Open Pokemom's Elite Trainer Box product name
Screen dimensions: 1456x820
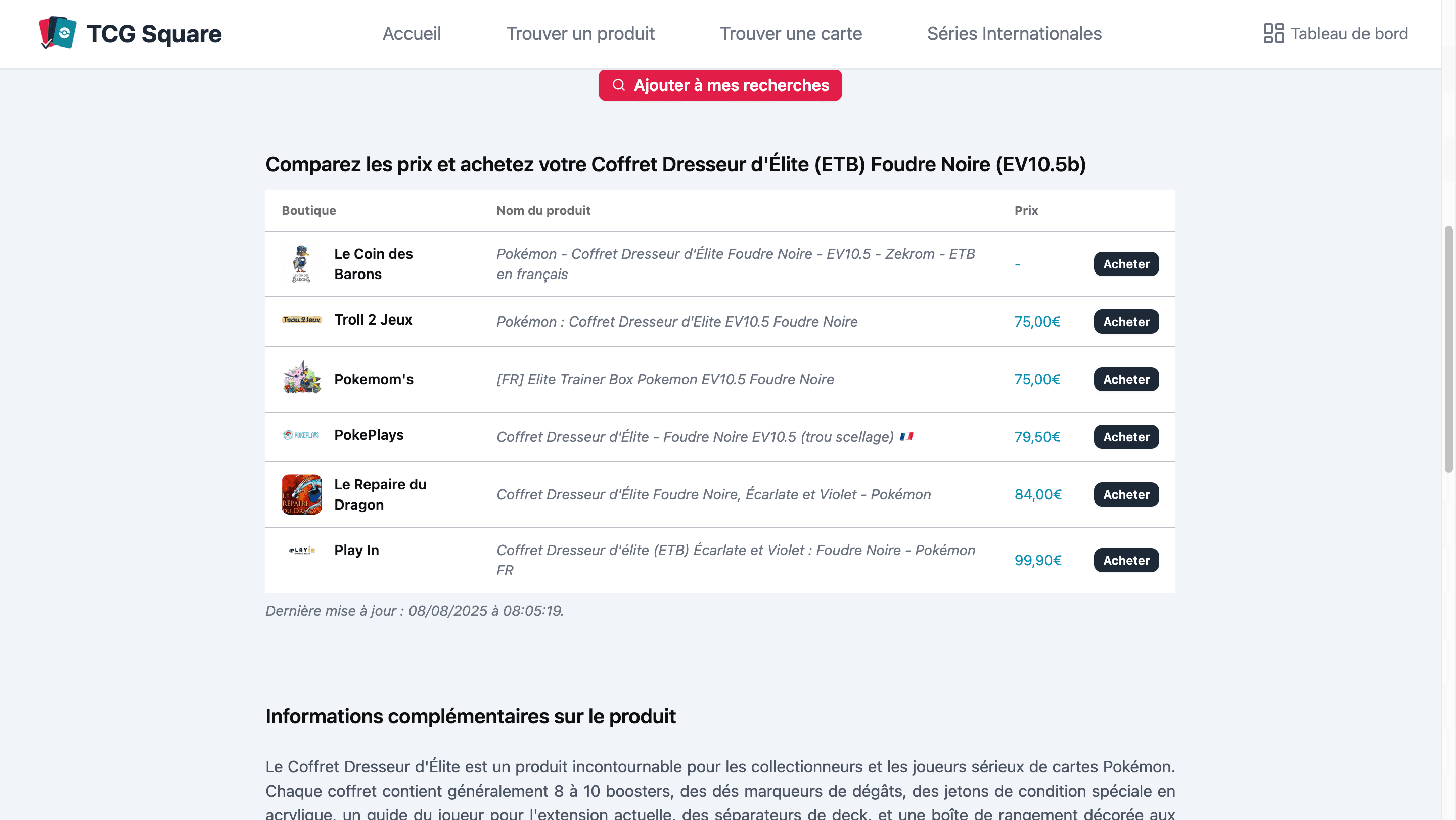[665, 379]
